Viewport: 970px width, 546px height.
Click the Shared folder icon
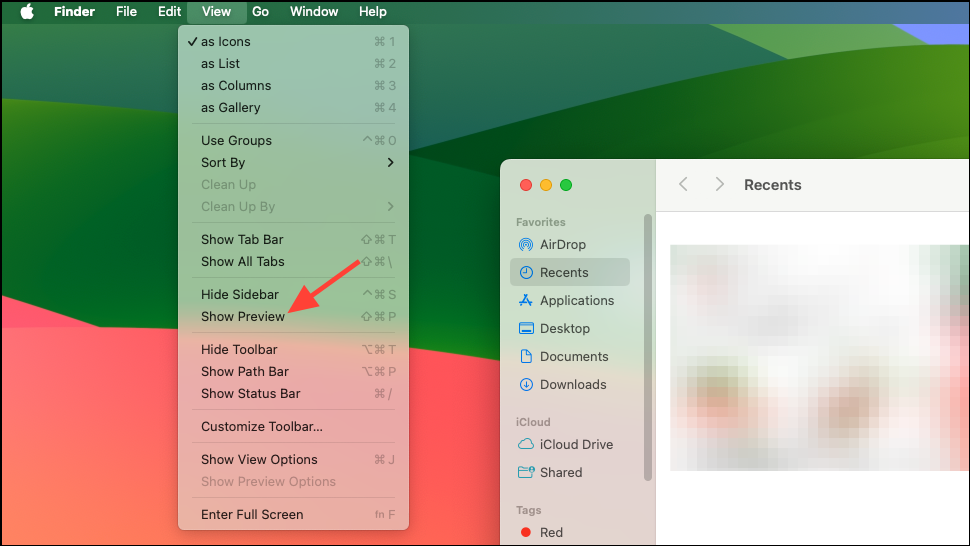point(526,472)
